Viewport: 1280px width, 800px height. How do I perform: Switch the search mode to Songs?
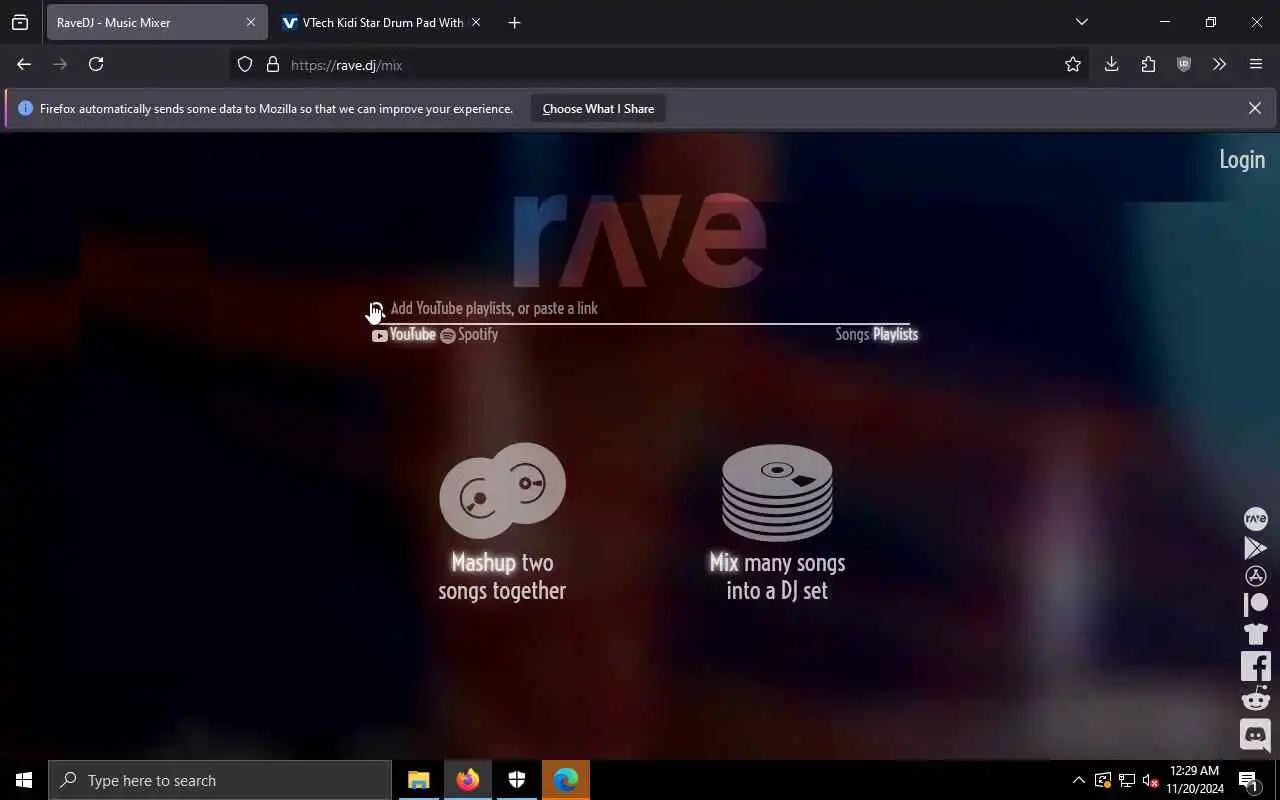(x=852, y=334)
